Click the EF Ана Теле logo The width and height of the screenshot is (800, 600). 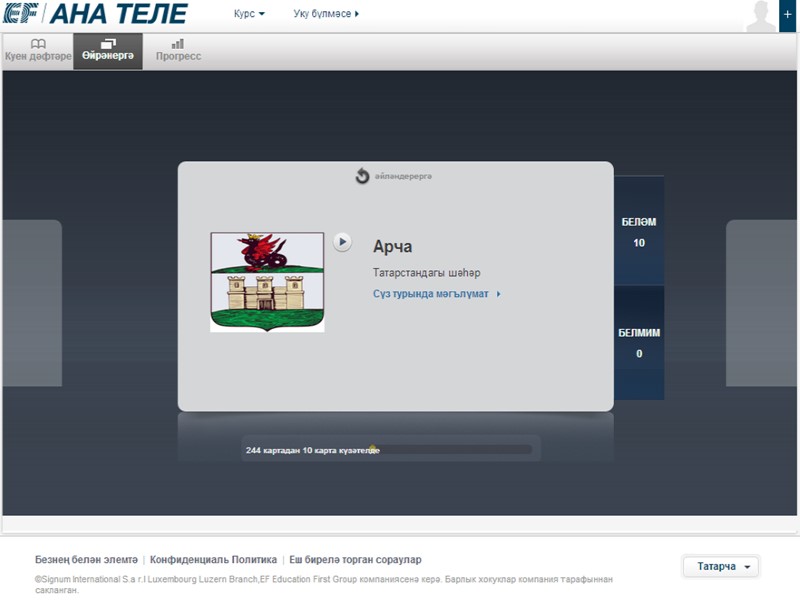95,13
